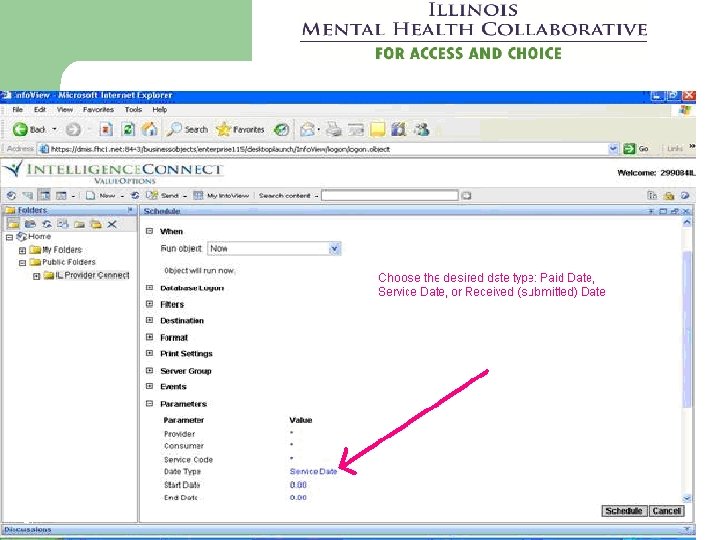Expand the Format section
Screen dimensions: 720x540
click(x=149, y=337)
